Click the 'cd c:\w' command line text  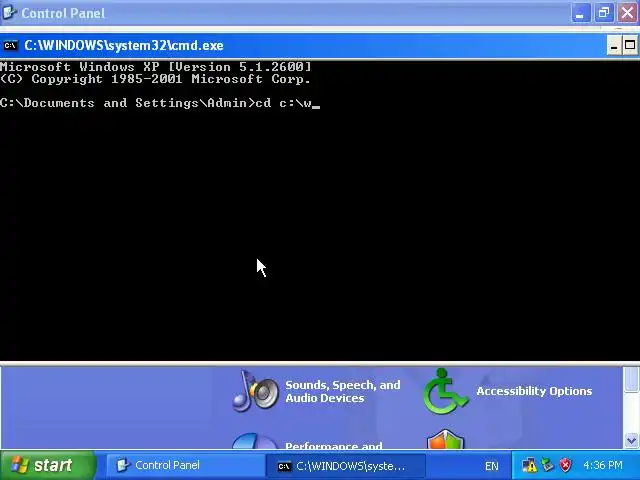283,103
